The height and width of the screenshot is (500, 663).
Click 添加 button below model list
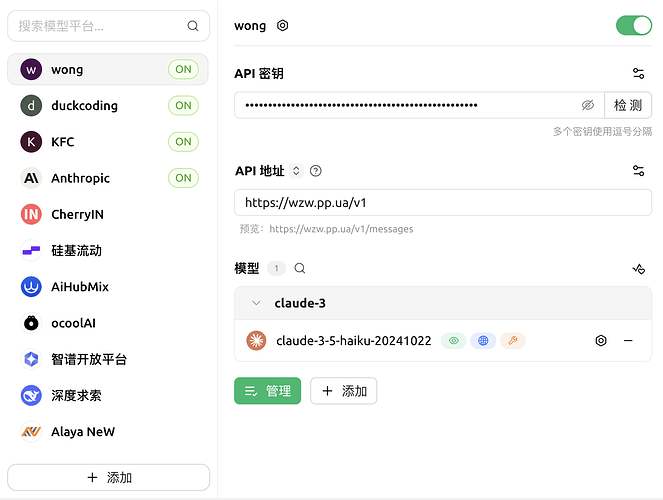tap(343, 391)
